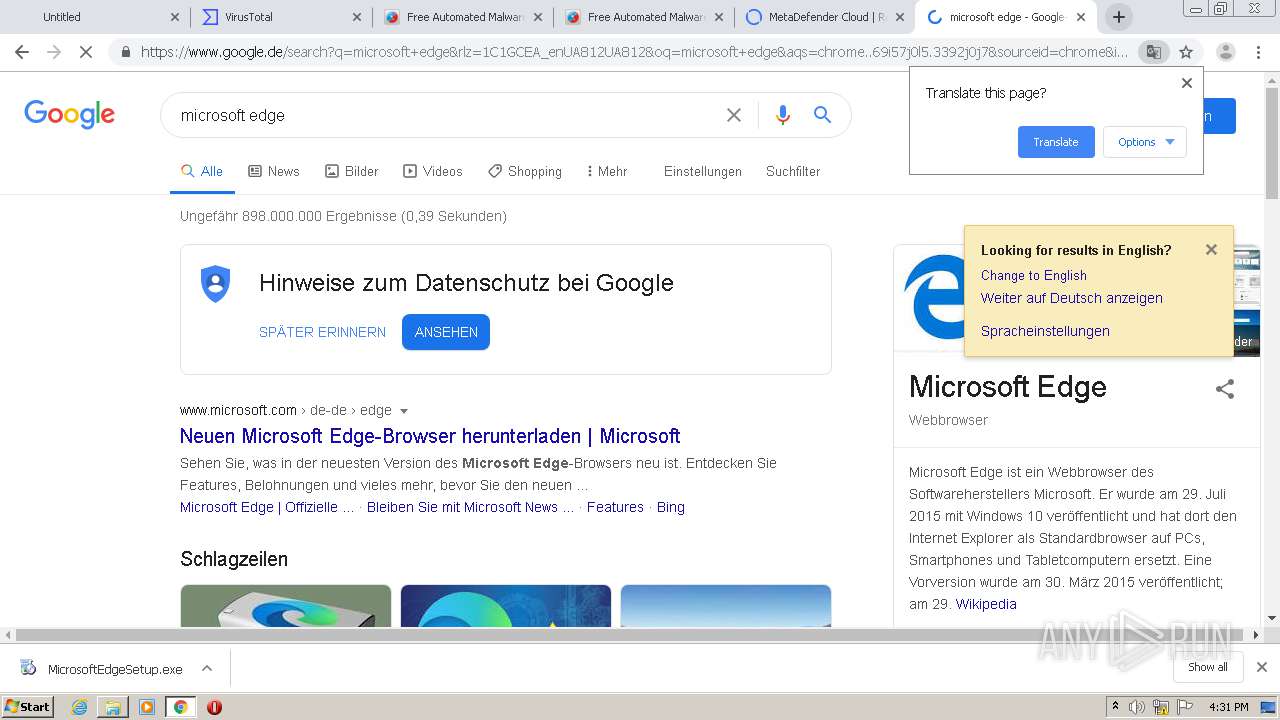Open the Mehr search menu

(x=607, y=171)
